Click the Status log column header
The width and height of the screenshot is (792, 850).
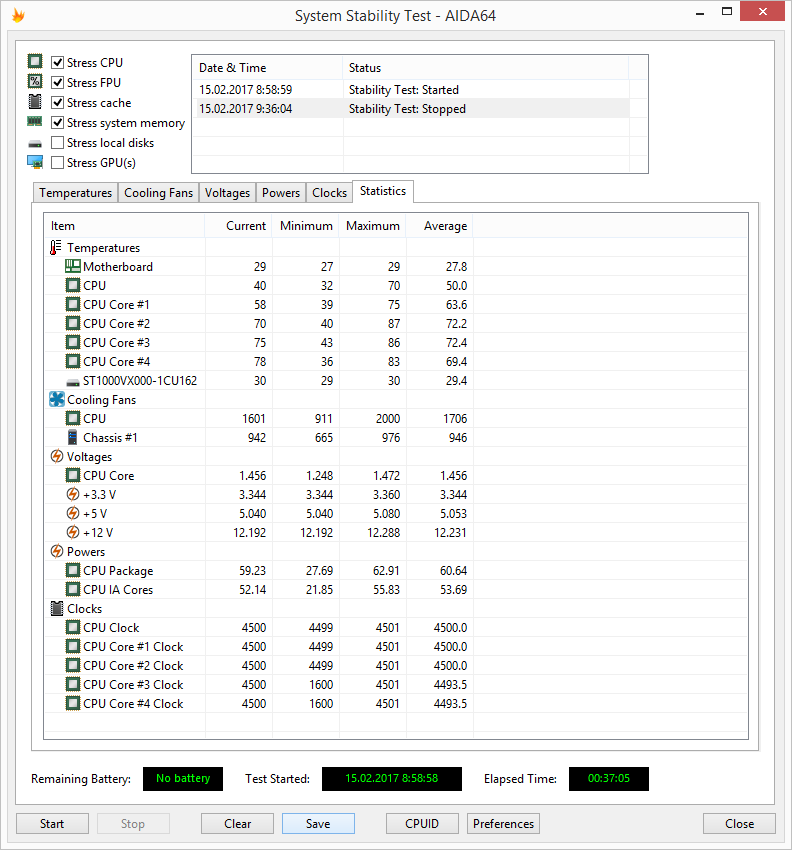tap(486, 68)
